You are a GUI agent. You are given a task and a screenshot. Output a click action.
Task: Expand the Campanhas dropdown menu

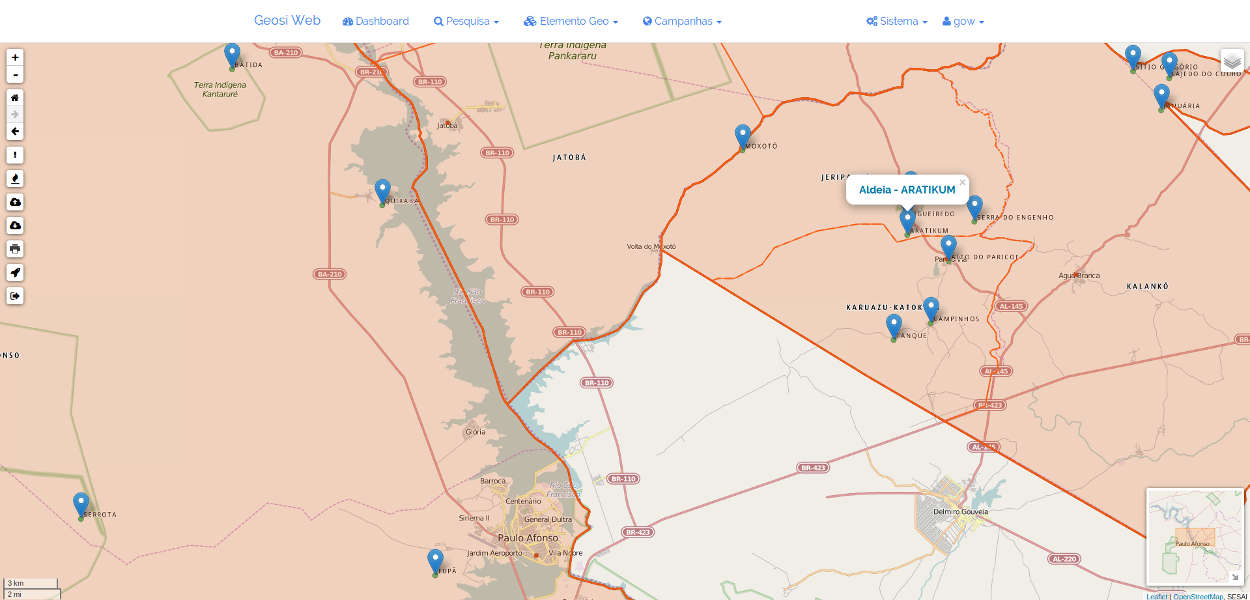click(x=682, y=21)
